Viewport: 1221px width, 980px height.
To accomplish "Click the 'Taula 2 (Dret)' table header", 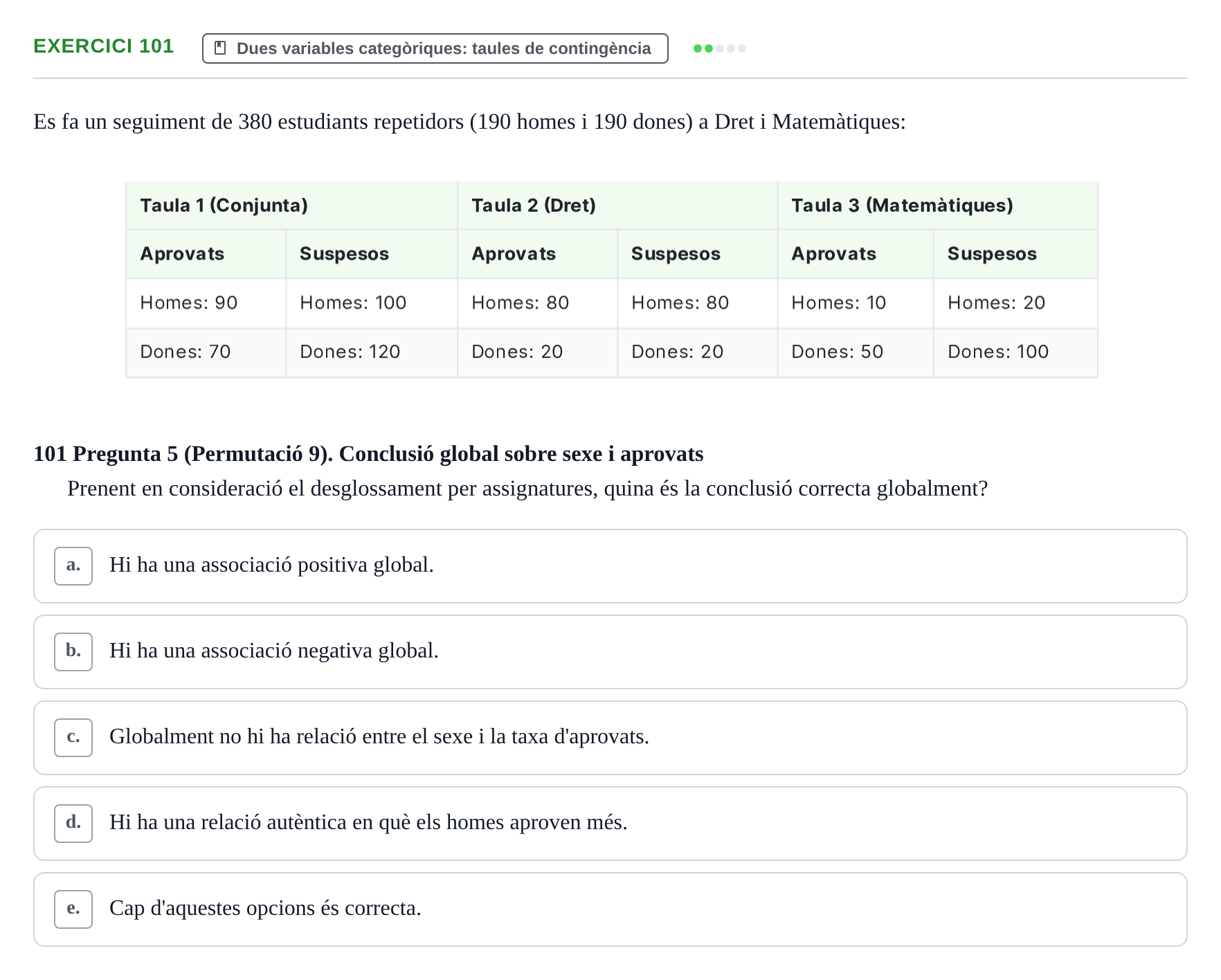I will (x=617, y=206).
